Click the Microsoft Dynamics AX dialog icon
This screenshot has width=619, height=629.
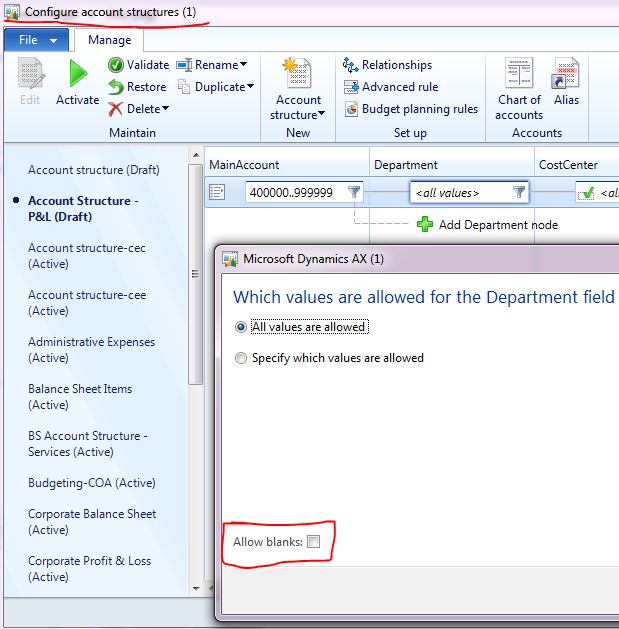[x=230, y=259]
